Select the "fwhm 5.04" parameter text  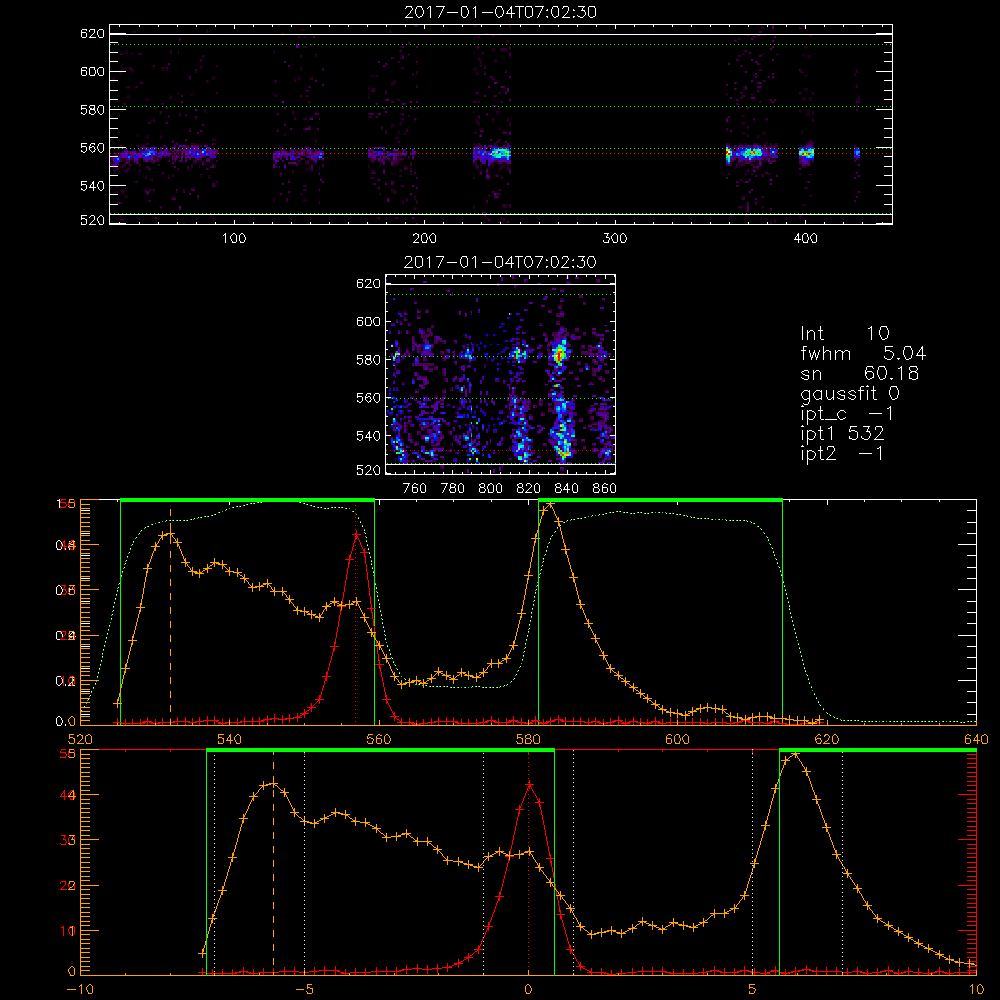pyautogui.click(x=863, y=353)
